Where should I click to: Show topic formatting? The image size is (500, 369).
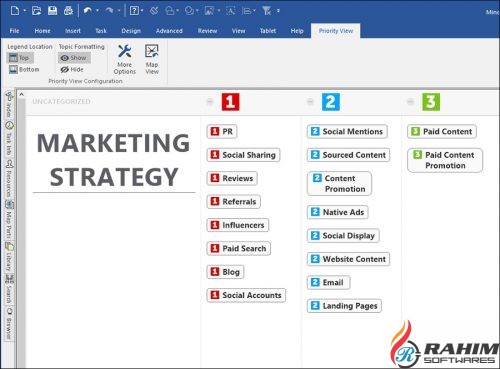pyautogui.click(x=74, y=58)
